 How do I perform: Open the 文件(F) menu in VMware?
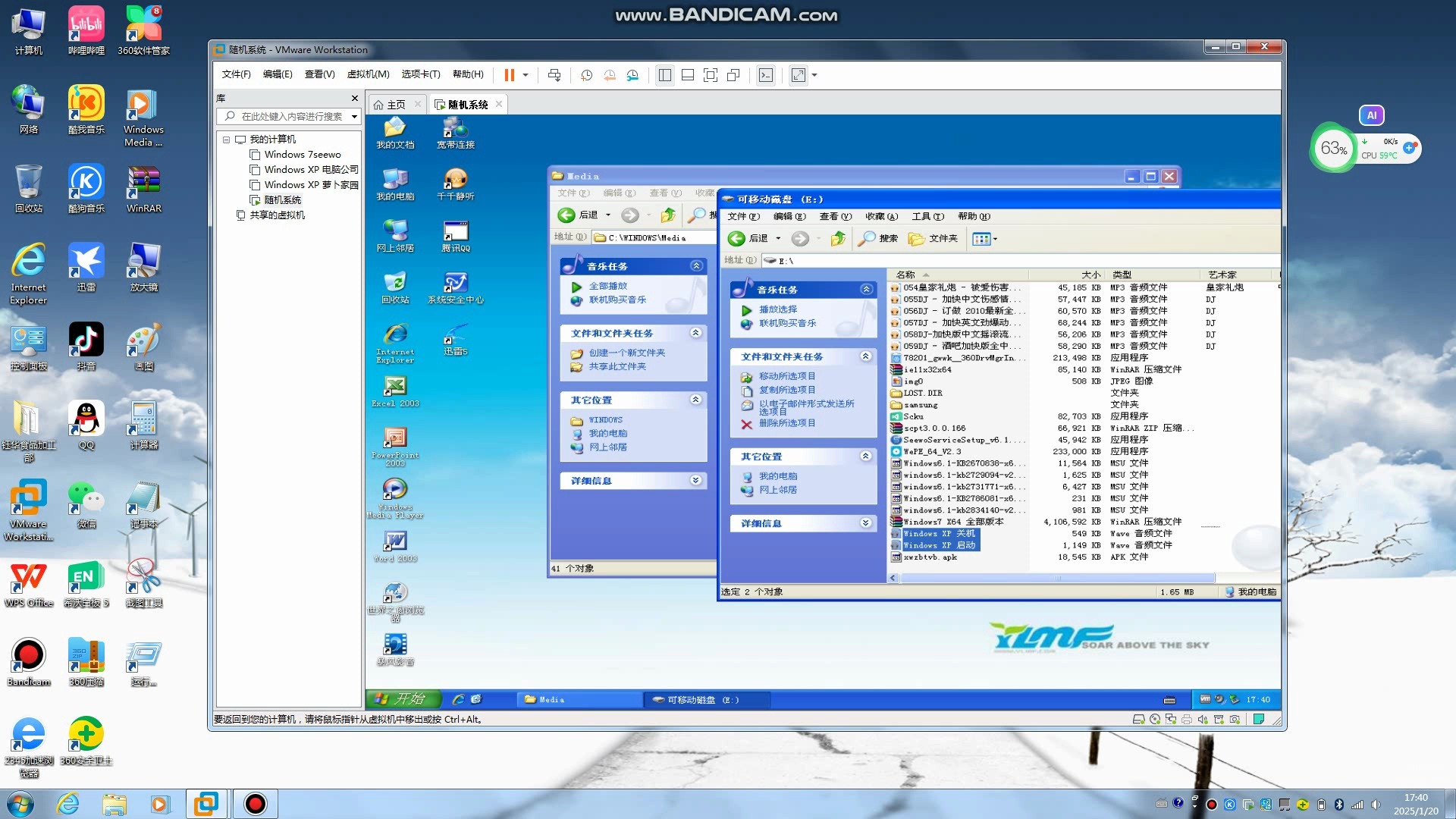[x=236, y=74]
